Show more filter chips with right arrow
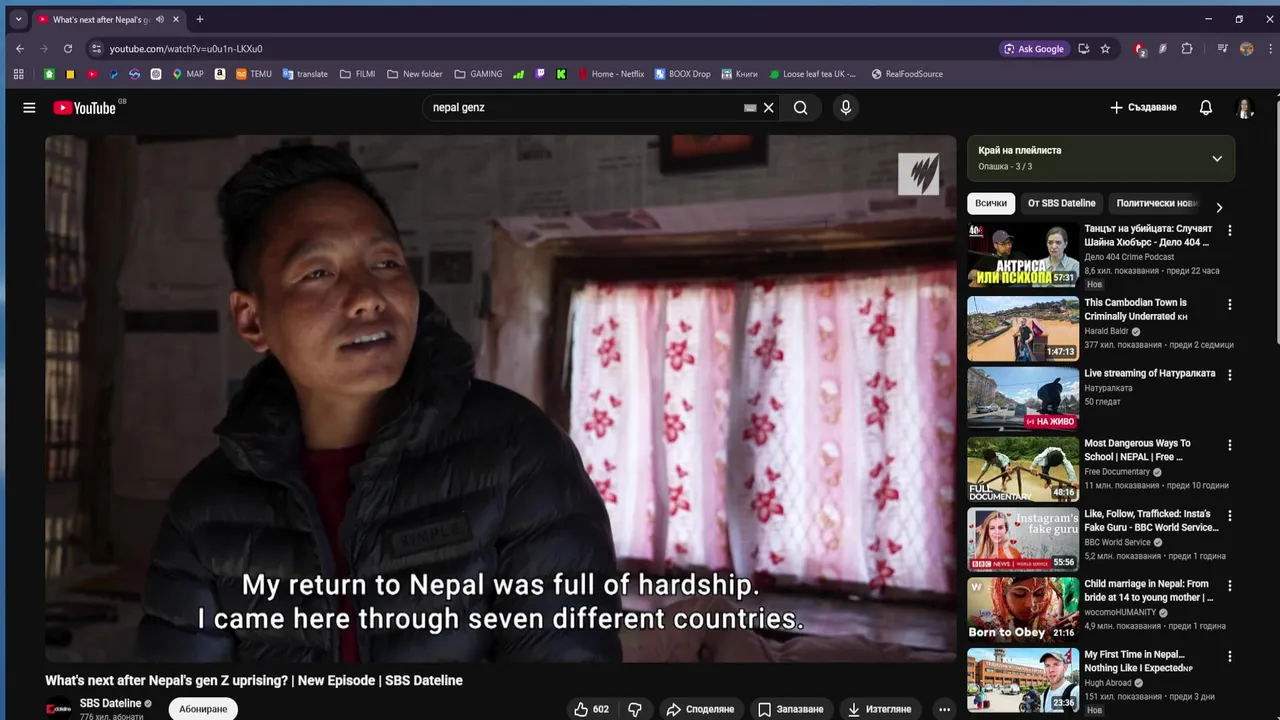The height and width of the screenshot is (720, 1280). pos(1219,207)
